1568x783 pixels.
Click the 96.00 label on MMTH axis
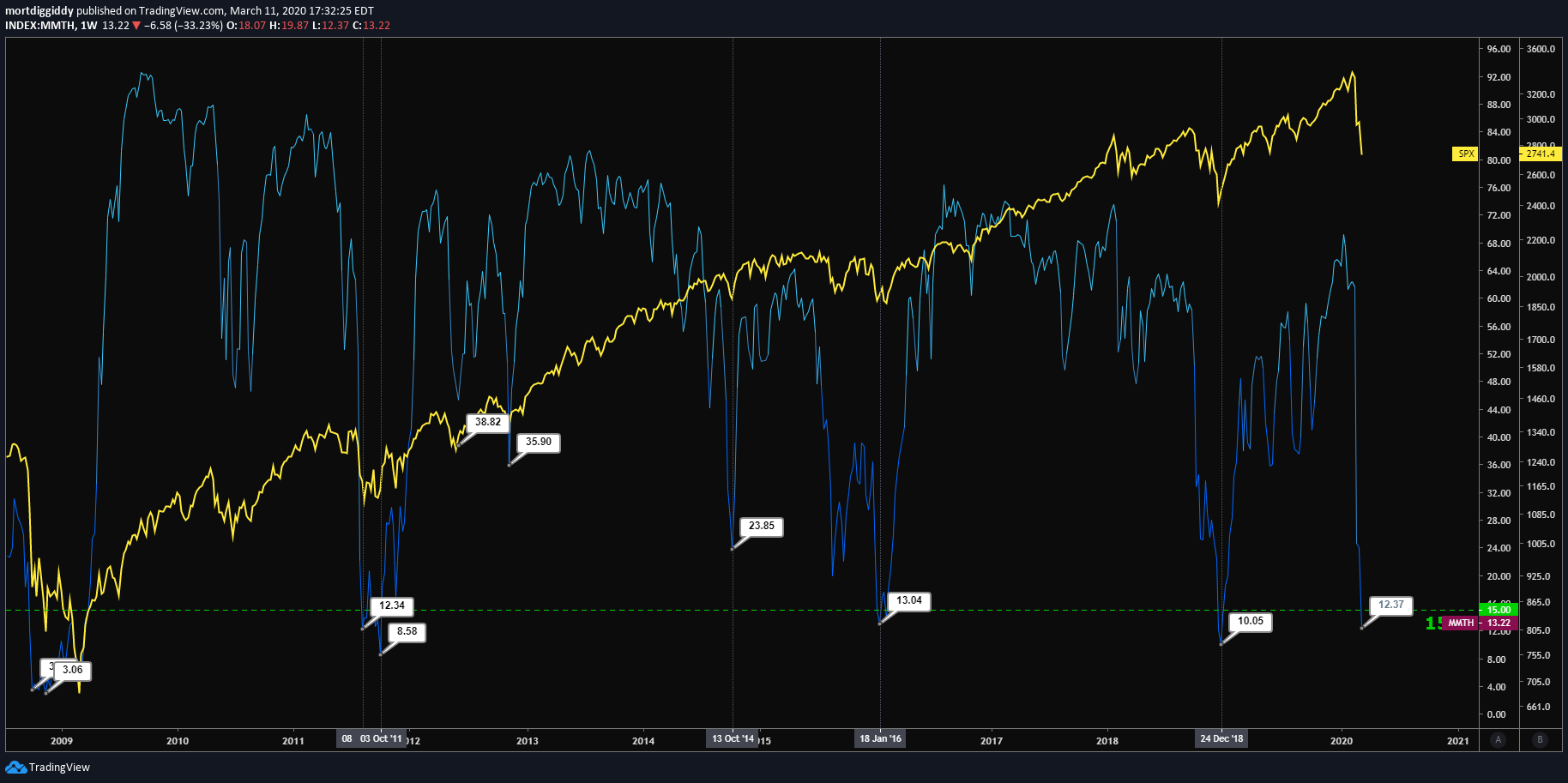[x=1499, y=49]
